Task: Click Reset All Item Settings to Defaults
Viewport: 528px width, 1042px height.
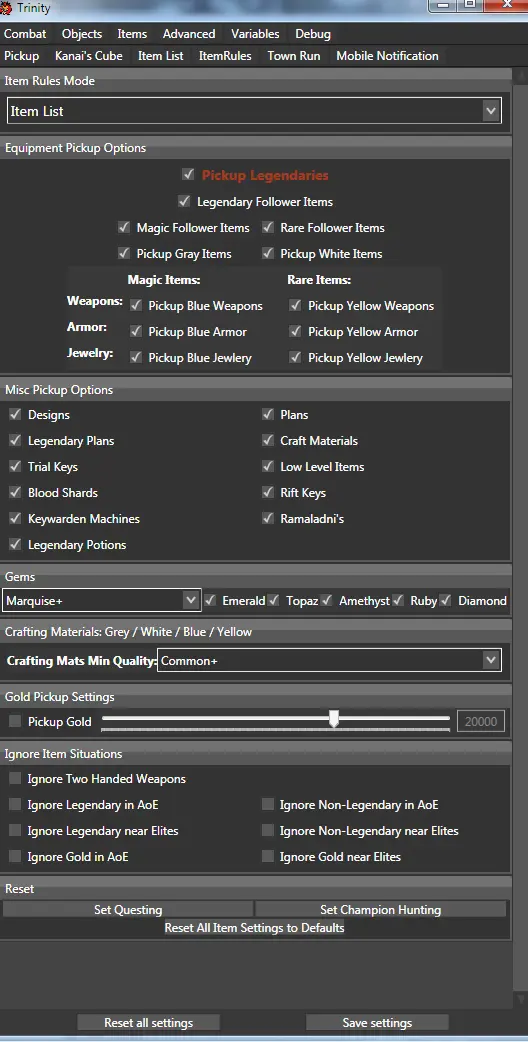Action: 254,928
